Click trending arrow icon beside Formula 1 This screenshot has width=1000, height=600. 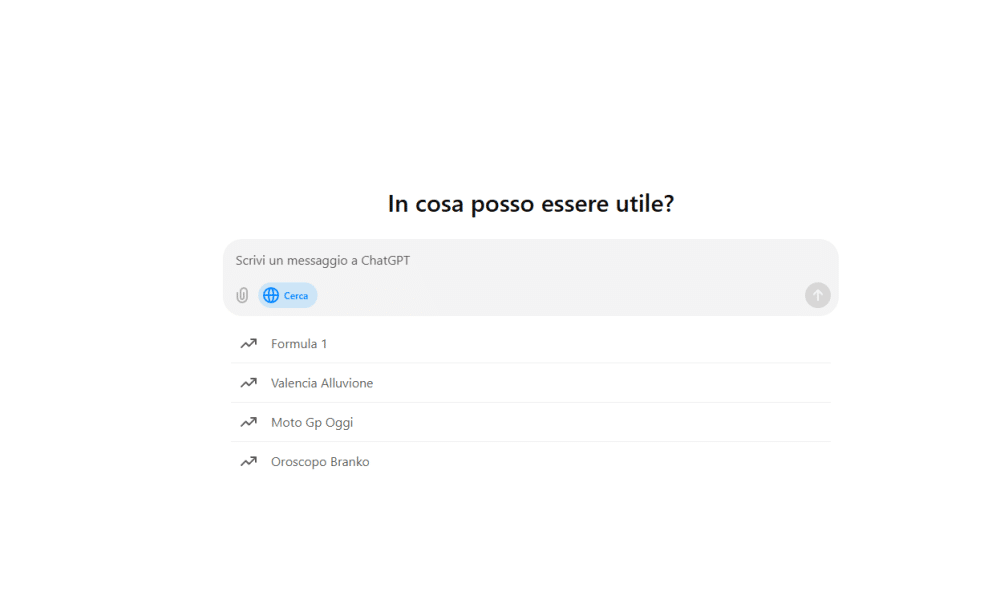pos(249,344)
